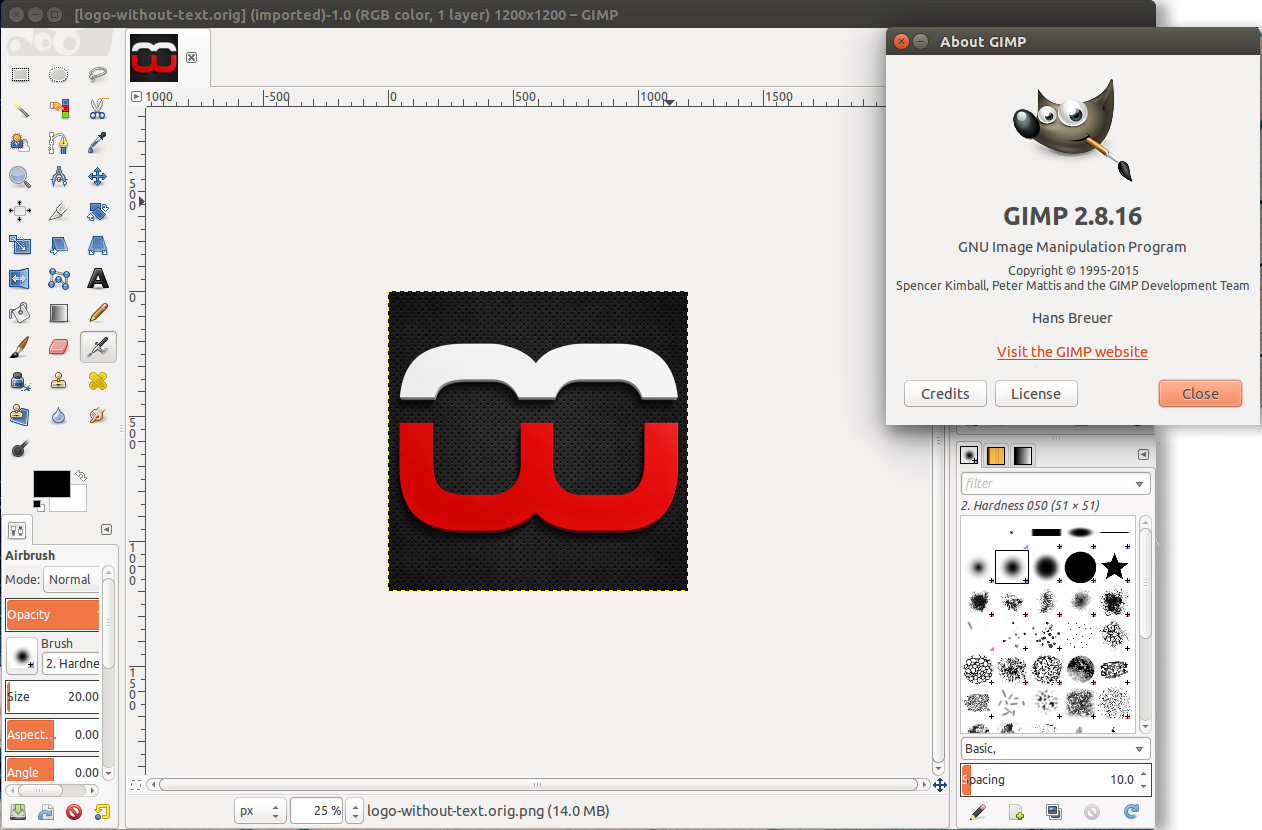This screenshot has height=830, width=1262.
Task: Switch to the Brushes tab
Action: pyautogui.click(x=969, y=455)
